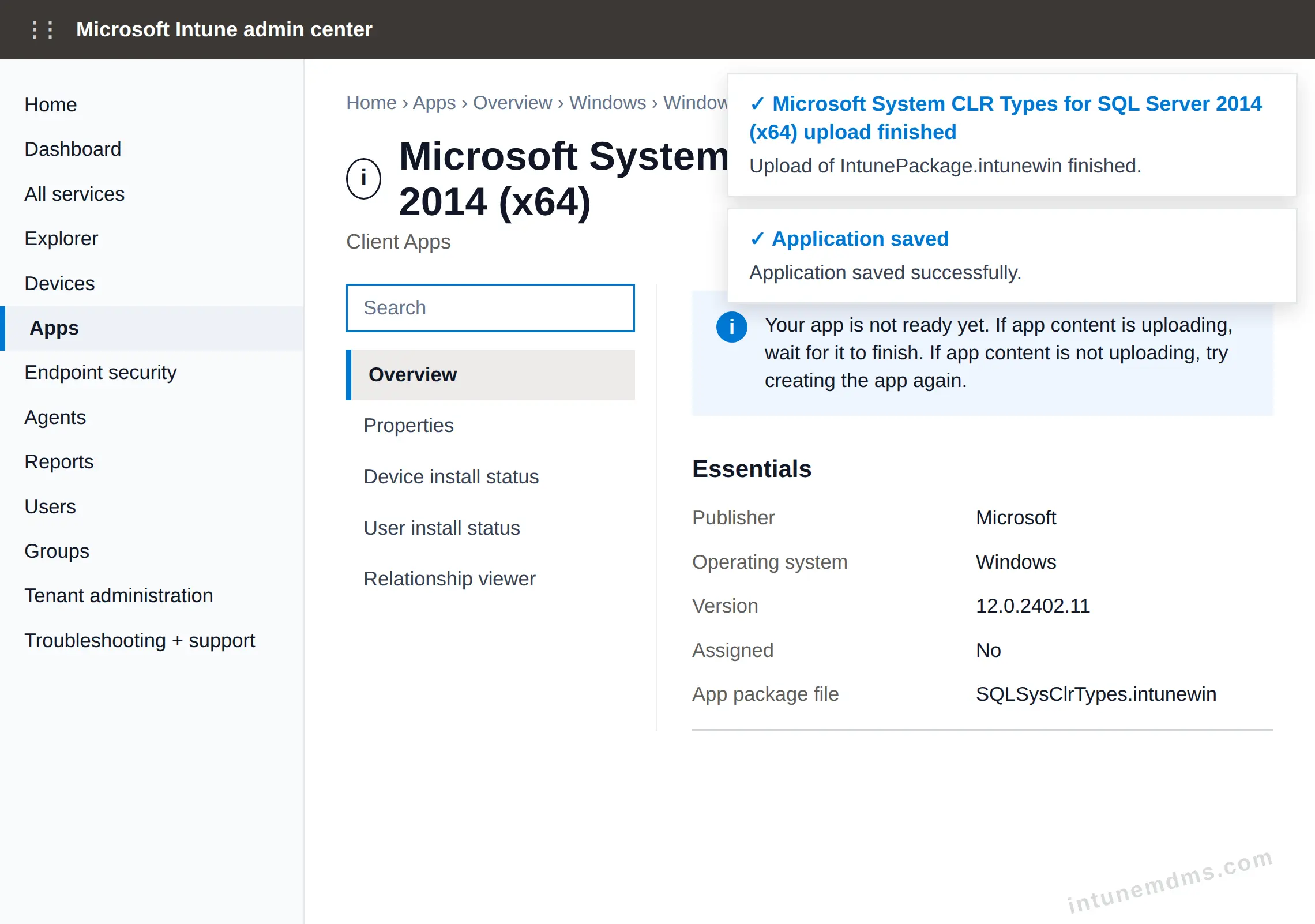Click the upload finished checkmark icon

click(x=757, y=104)
